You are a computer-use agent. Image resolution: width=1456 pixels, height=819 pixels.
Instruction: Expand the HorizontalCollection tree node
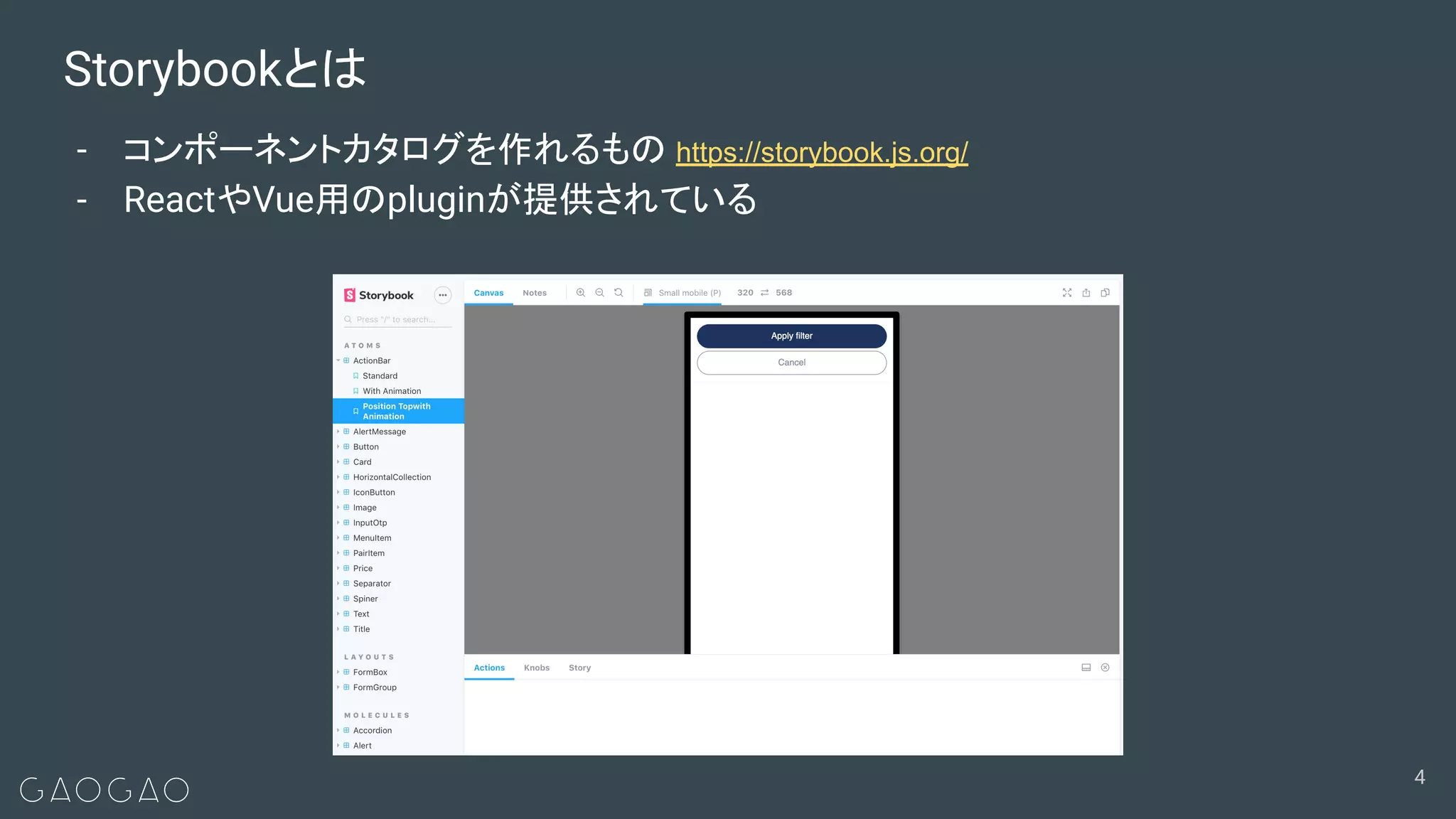click(x=338, y=477)
